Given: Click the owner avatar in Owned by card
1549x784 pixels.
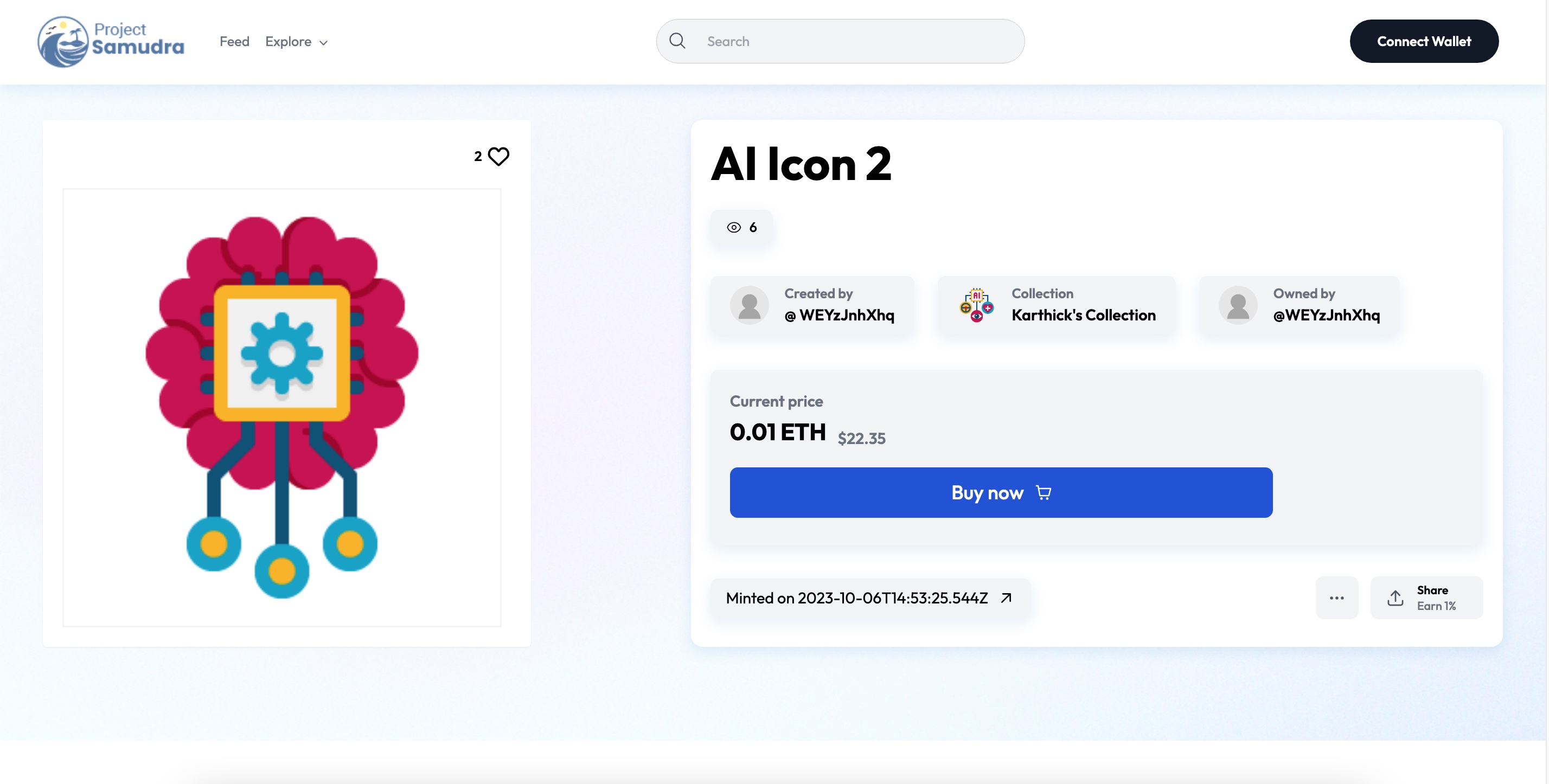Looking at the screenshot, I should coord(1238,305).
